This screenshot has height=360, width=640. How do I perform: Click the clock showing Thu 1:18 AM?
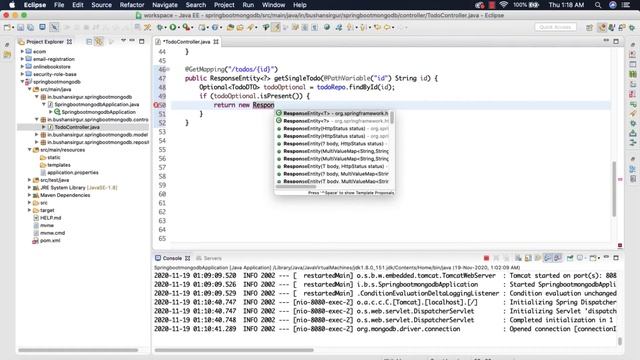pyautogui.click(x=566, y=5)
